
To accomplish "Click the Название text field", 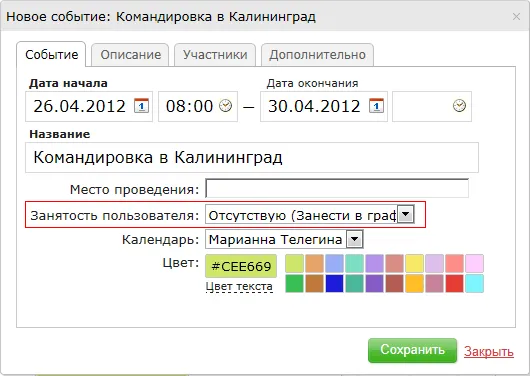I will pyautogui.click(x=252, y=158).
